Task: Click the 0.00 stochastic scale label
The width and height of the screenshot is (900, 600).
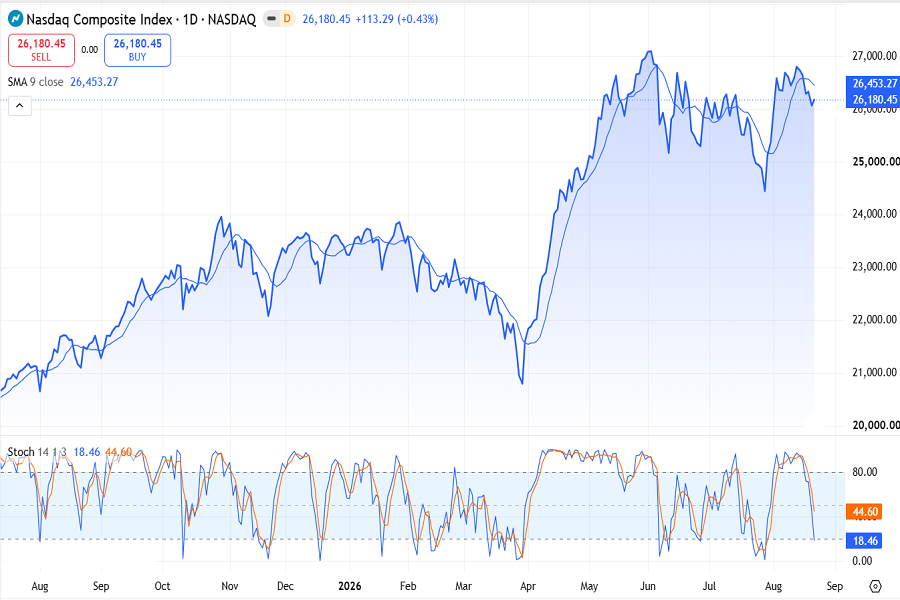Action: (862, 561)
